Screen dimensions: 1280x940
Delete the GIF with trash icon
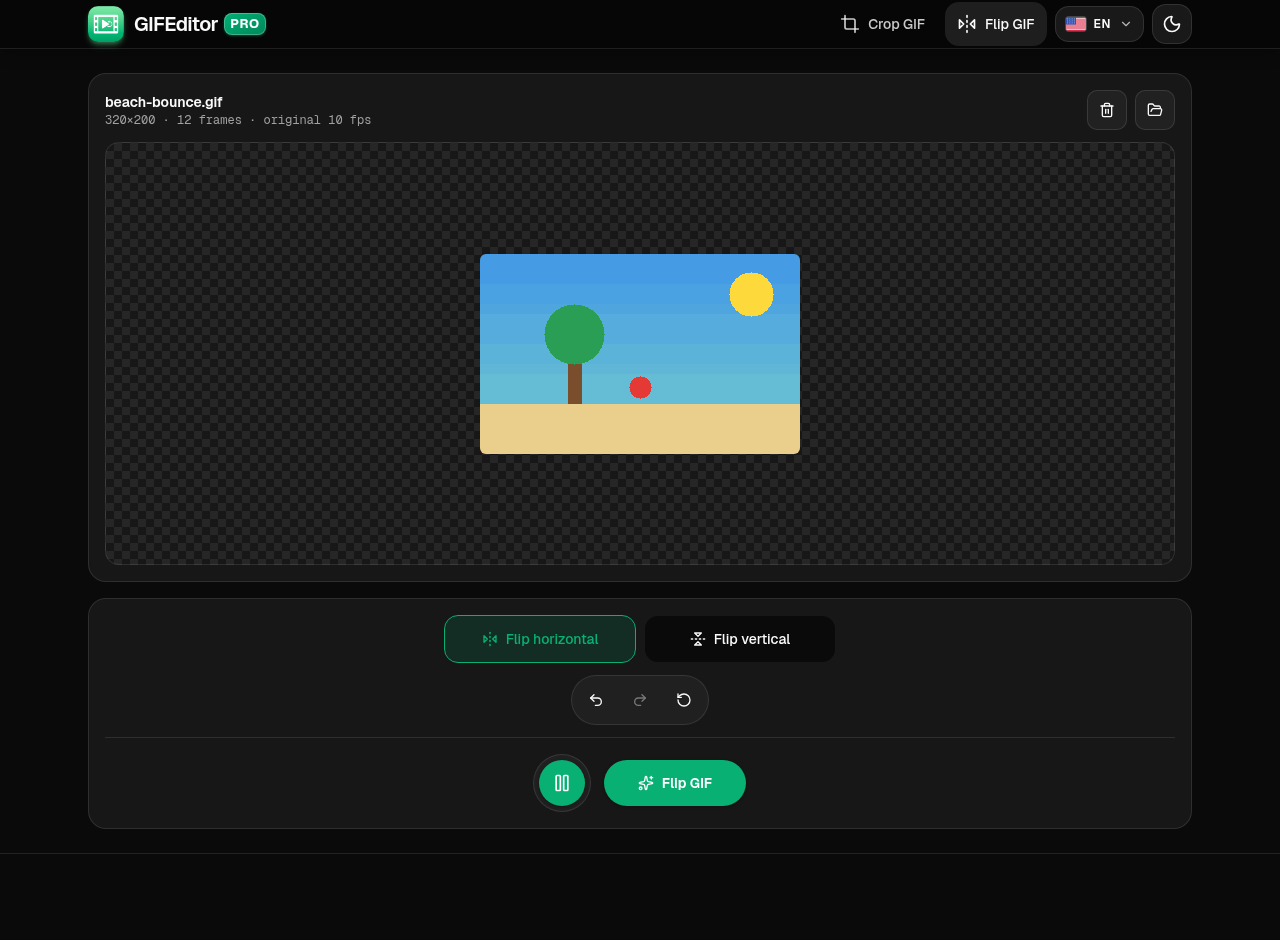pyautogui.click(x=1107, y=110)
